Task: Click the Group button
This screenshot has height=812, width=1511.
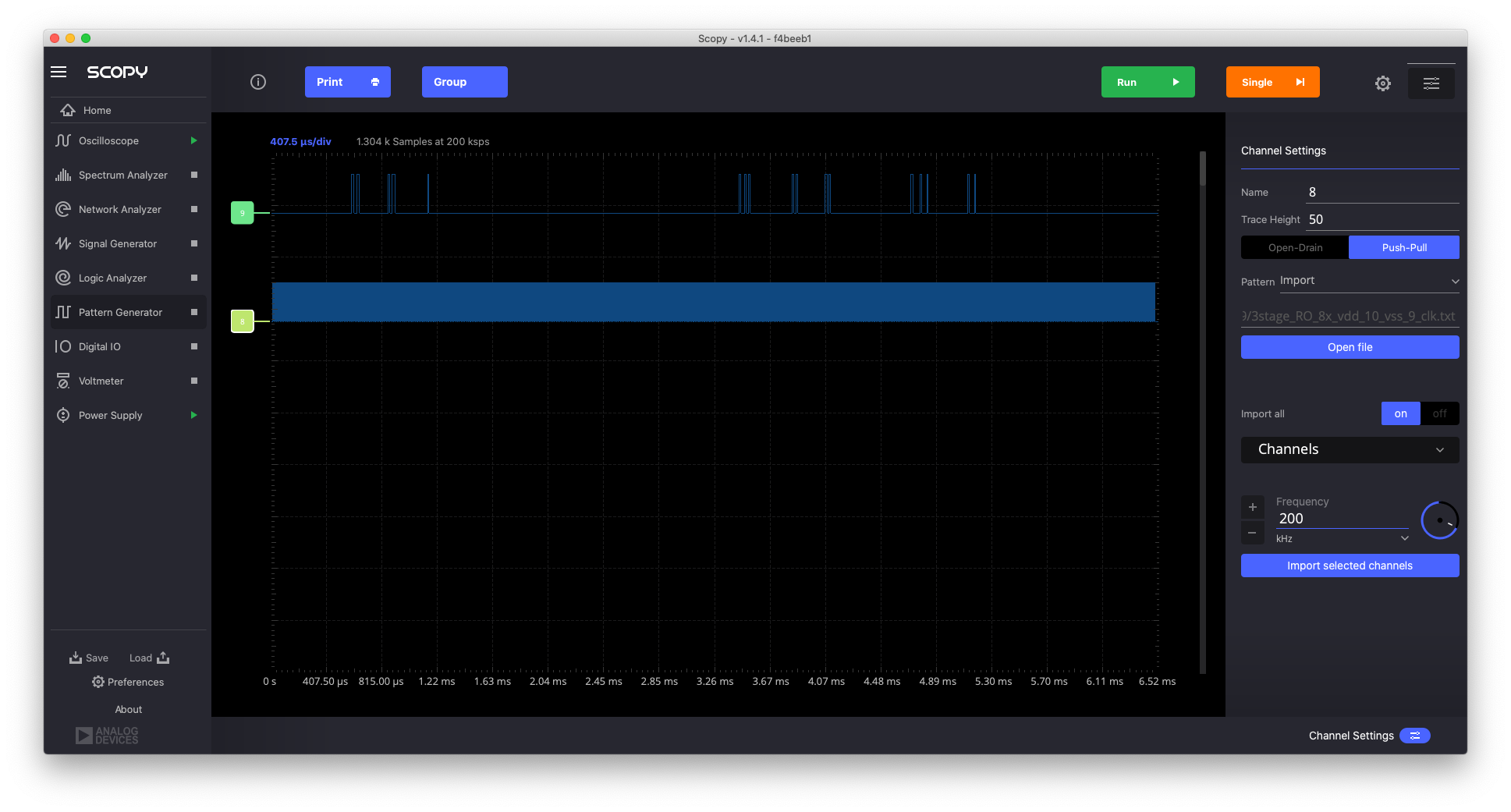Action: pyautogui.click(x=465, y=82)
